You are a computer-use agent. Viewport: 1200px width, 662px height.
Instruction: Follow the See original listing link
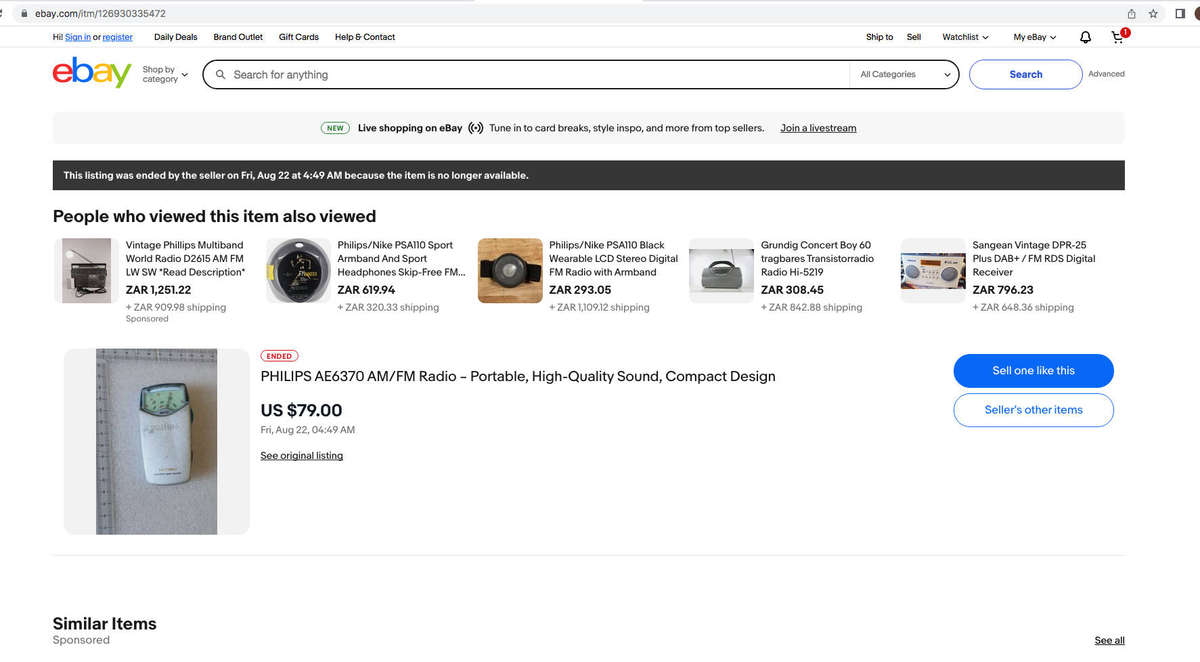pos(301,456)
